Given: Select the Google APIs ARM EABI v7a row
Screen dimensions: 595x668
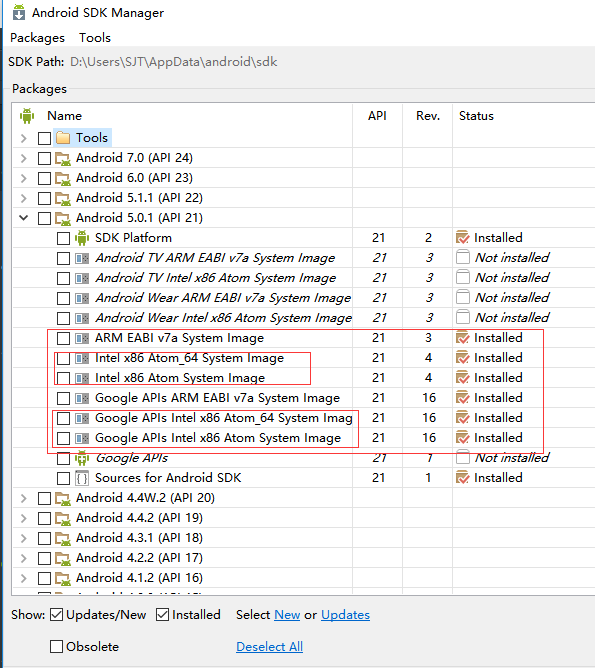Looking at the screenshot, I should [303, 398].
